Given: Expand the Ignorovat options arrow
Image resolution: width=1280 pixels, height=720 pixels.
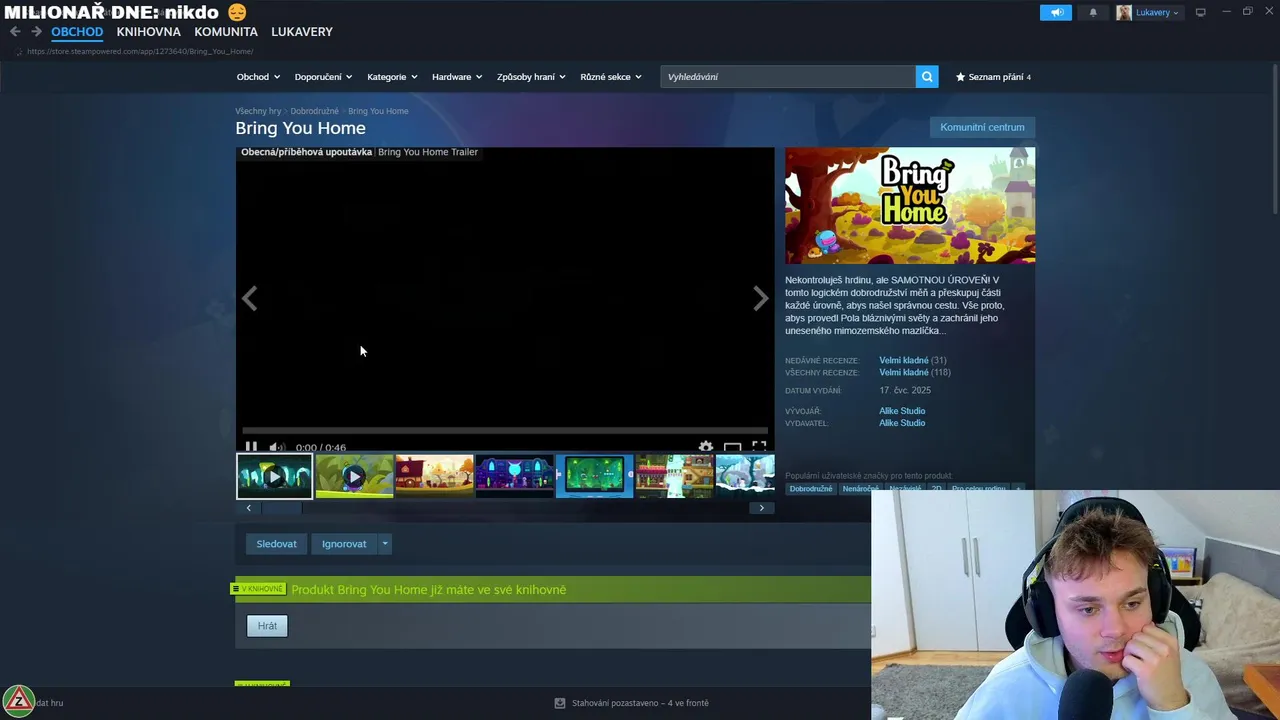Looking at the screenshot, I should coord(385,544).
